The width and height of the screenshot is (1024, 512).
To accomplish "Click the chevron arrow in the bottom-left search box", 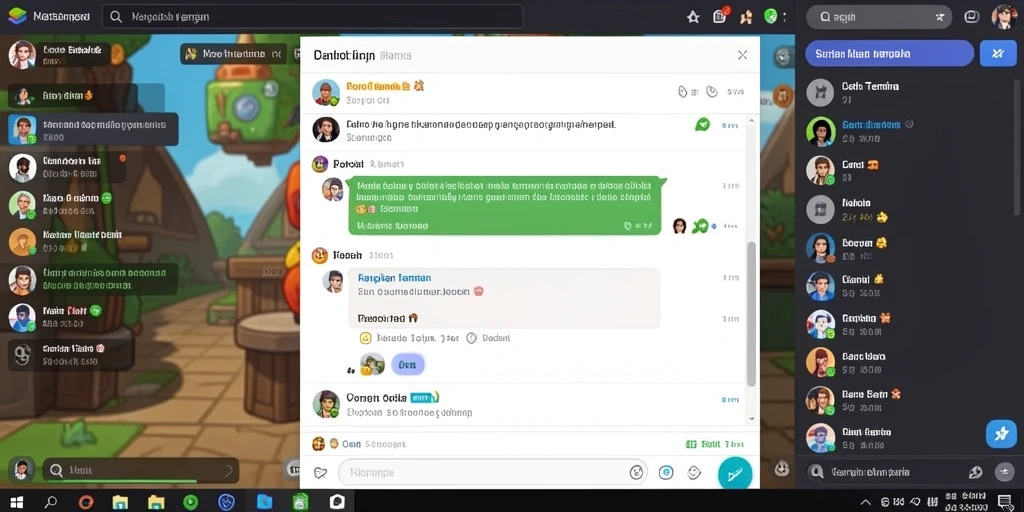I will pyautogui.click(x=229, y=470).
